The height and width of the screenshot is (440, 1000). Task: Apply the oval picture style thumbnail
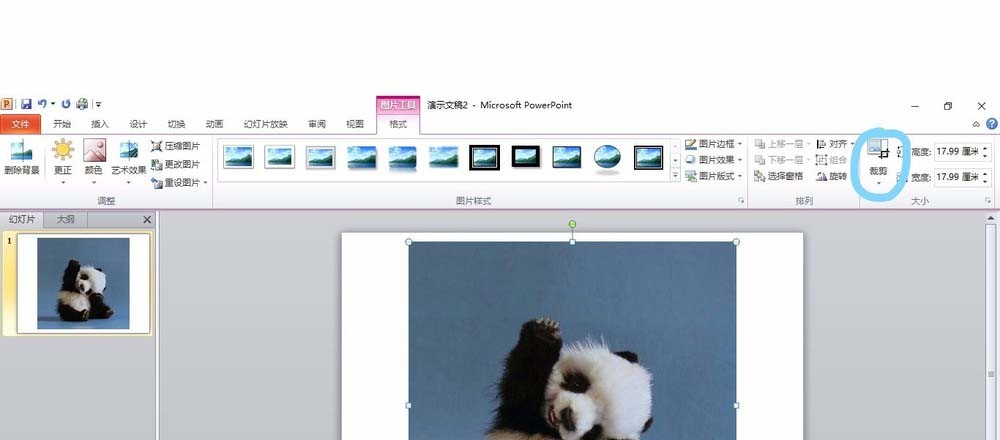click(607, 157)
